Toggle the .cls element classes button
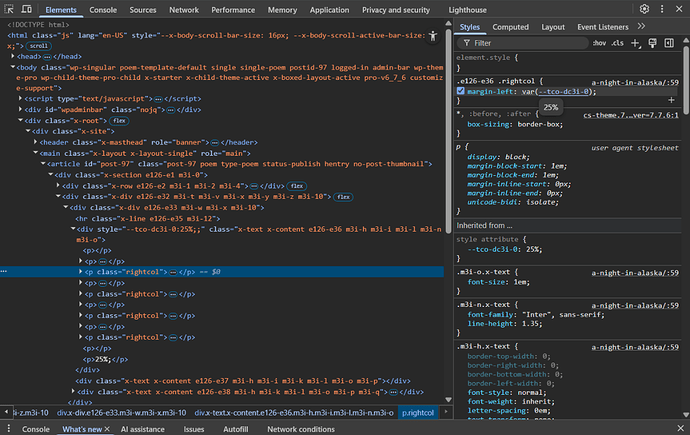Screen dimensions: 690x435 click(617, 44)
